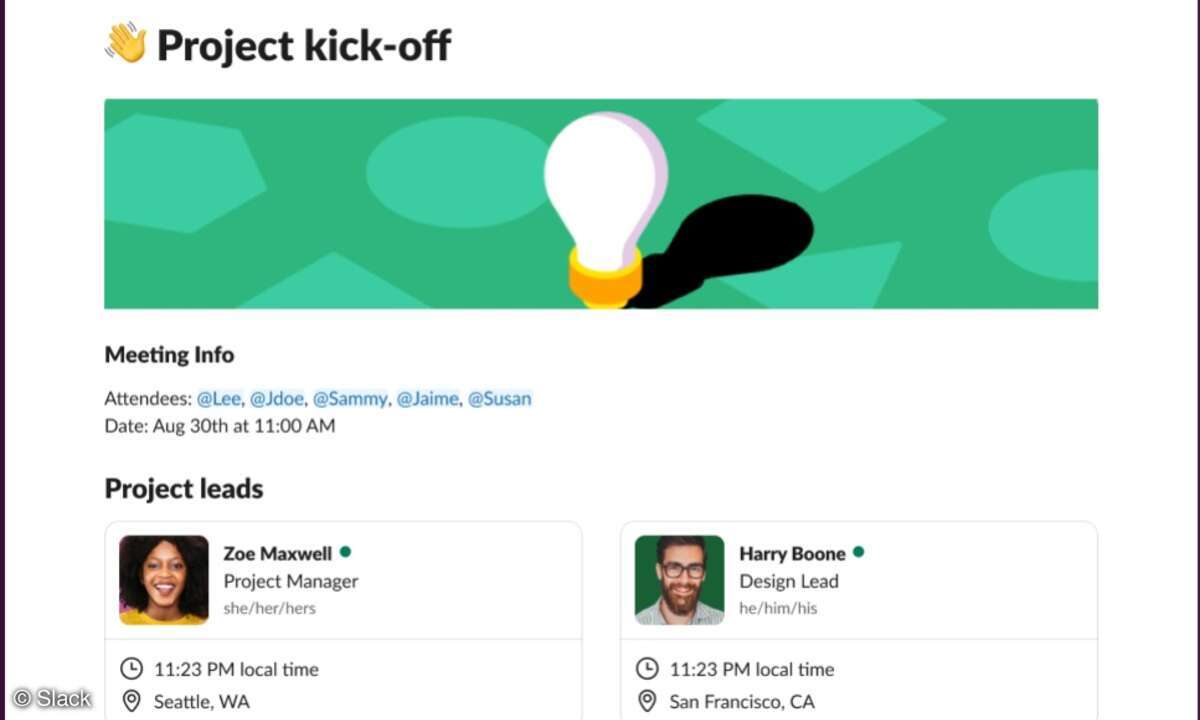Click the location pin for San Francisco
The image size is (1200, 720).
(x=647, y=701)
